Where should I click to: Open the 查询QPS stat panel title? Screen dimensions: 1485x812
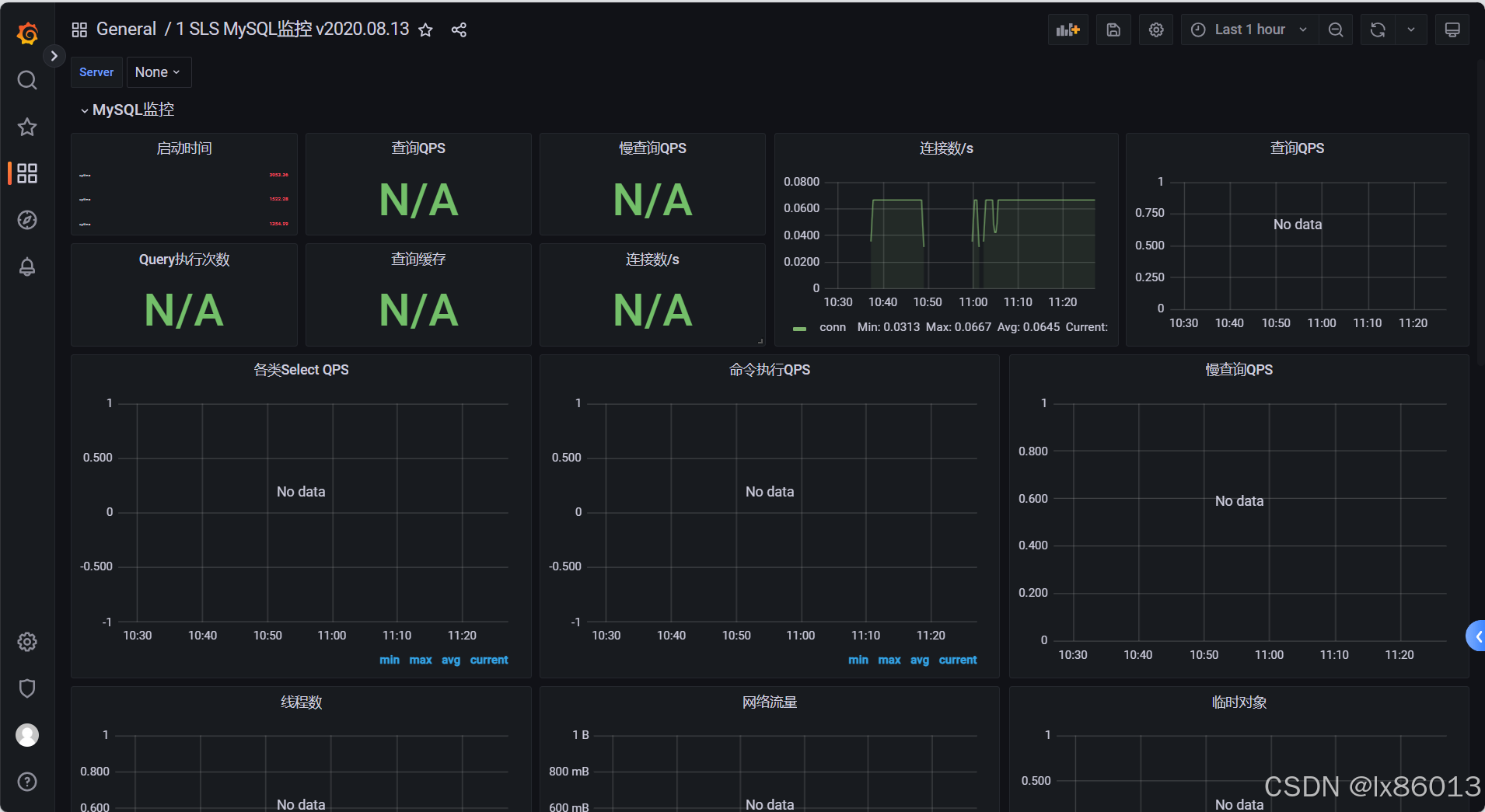point(418,148)
